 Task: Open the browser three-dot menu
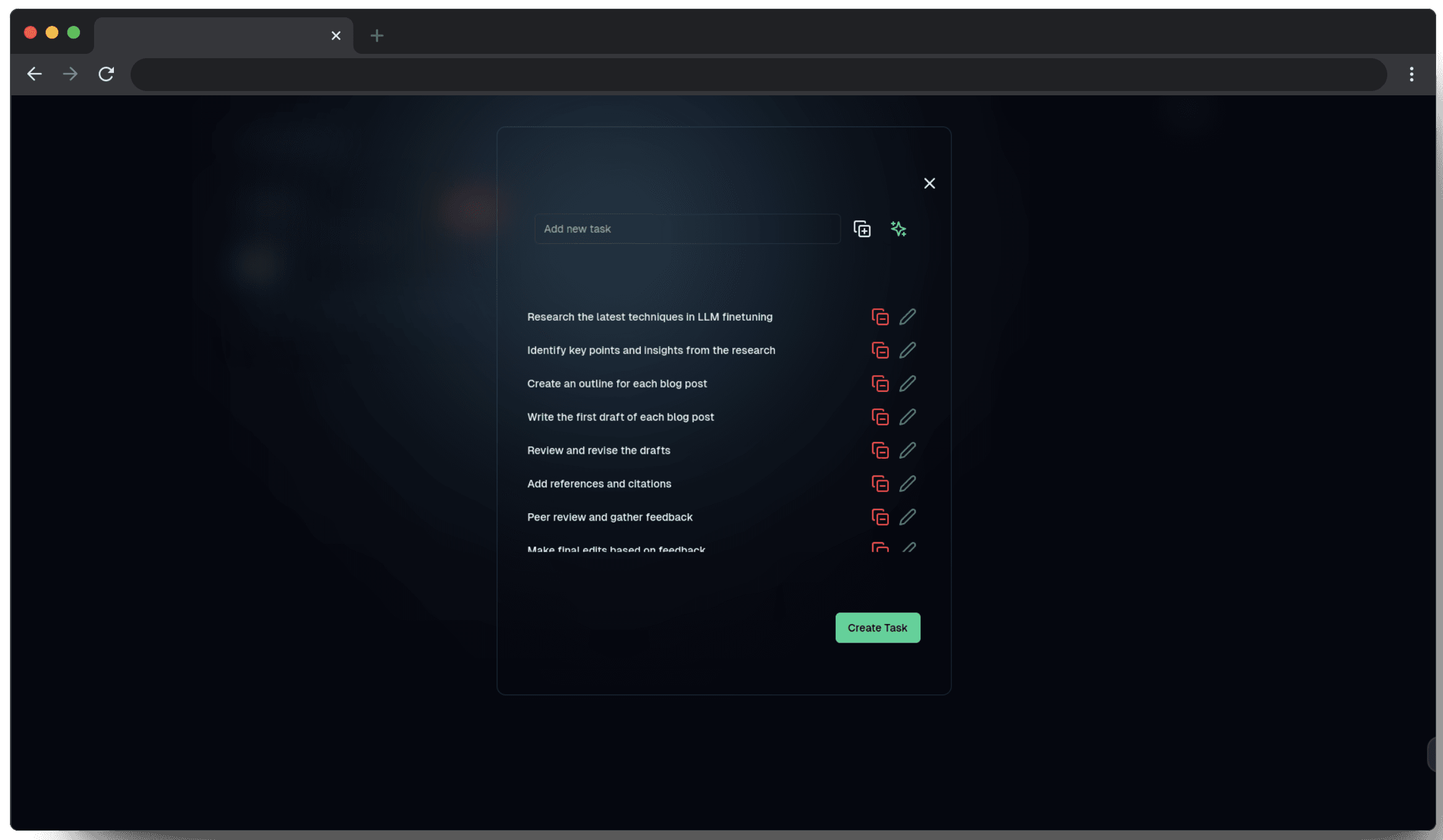pyautogui.click(x=1411, y=74)
